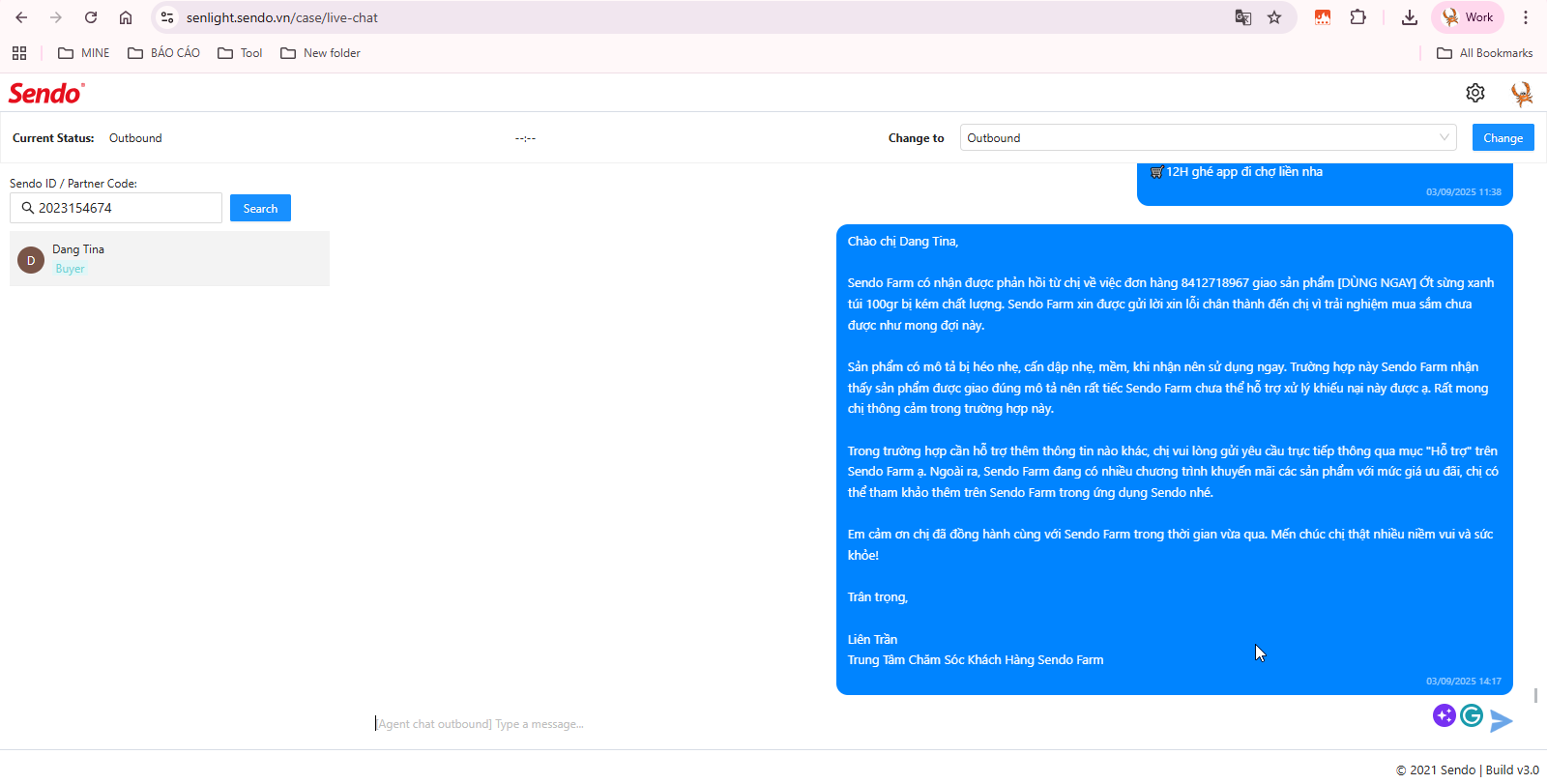Open Sendo settings gear
Screen dimensions: 1547x784
point(1475,93)
